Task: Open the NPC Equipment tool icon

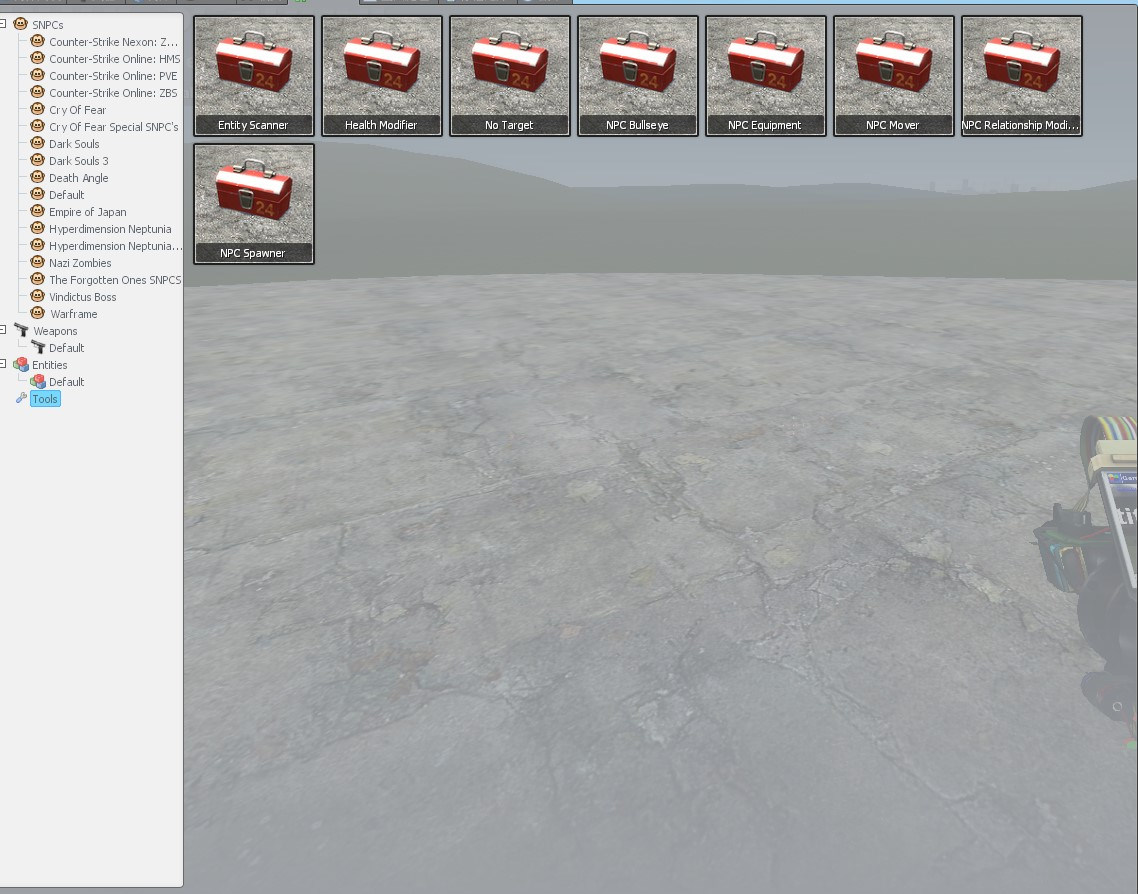Action: pyautogui.click(x=766, y=75)
